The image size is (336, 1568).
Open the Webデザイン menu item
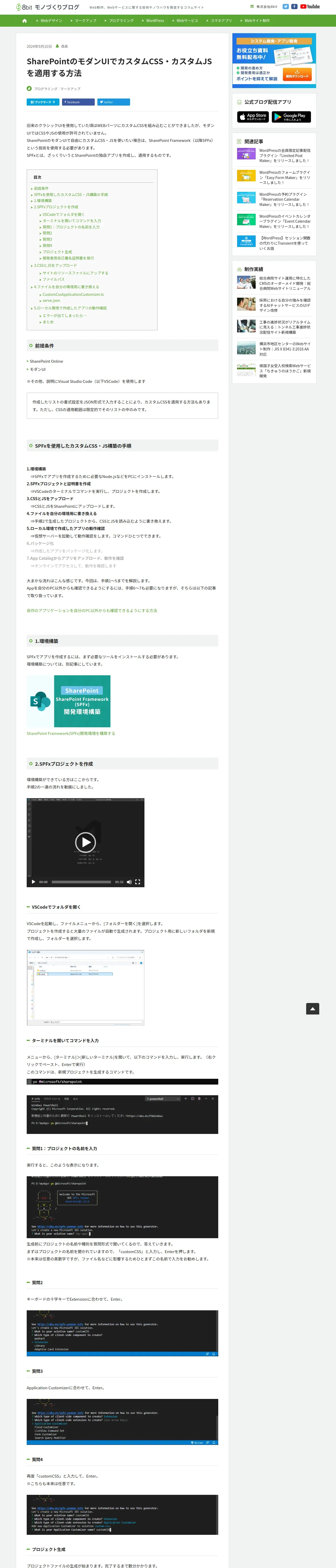coord(49,21)
